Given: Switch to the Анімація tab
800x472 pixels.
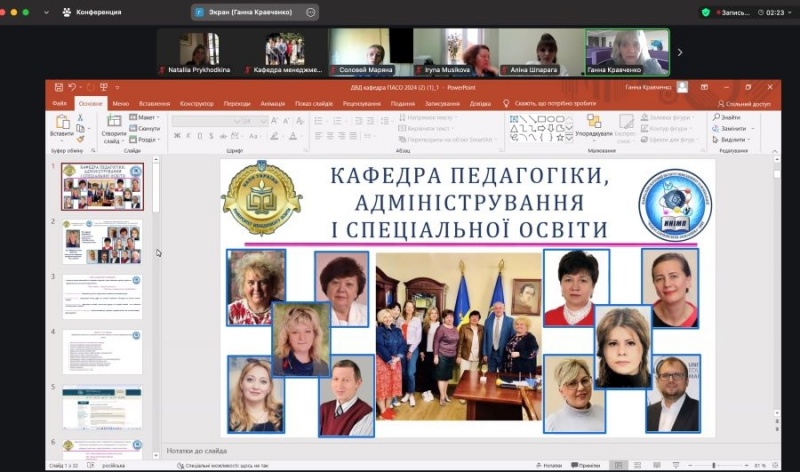Looking at the screenshot, I should point(272,103).
